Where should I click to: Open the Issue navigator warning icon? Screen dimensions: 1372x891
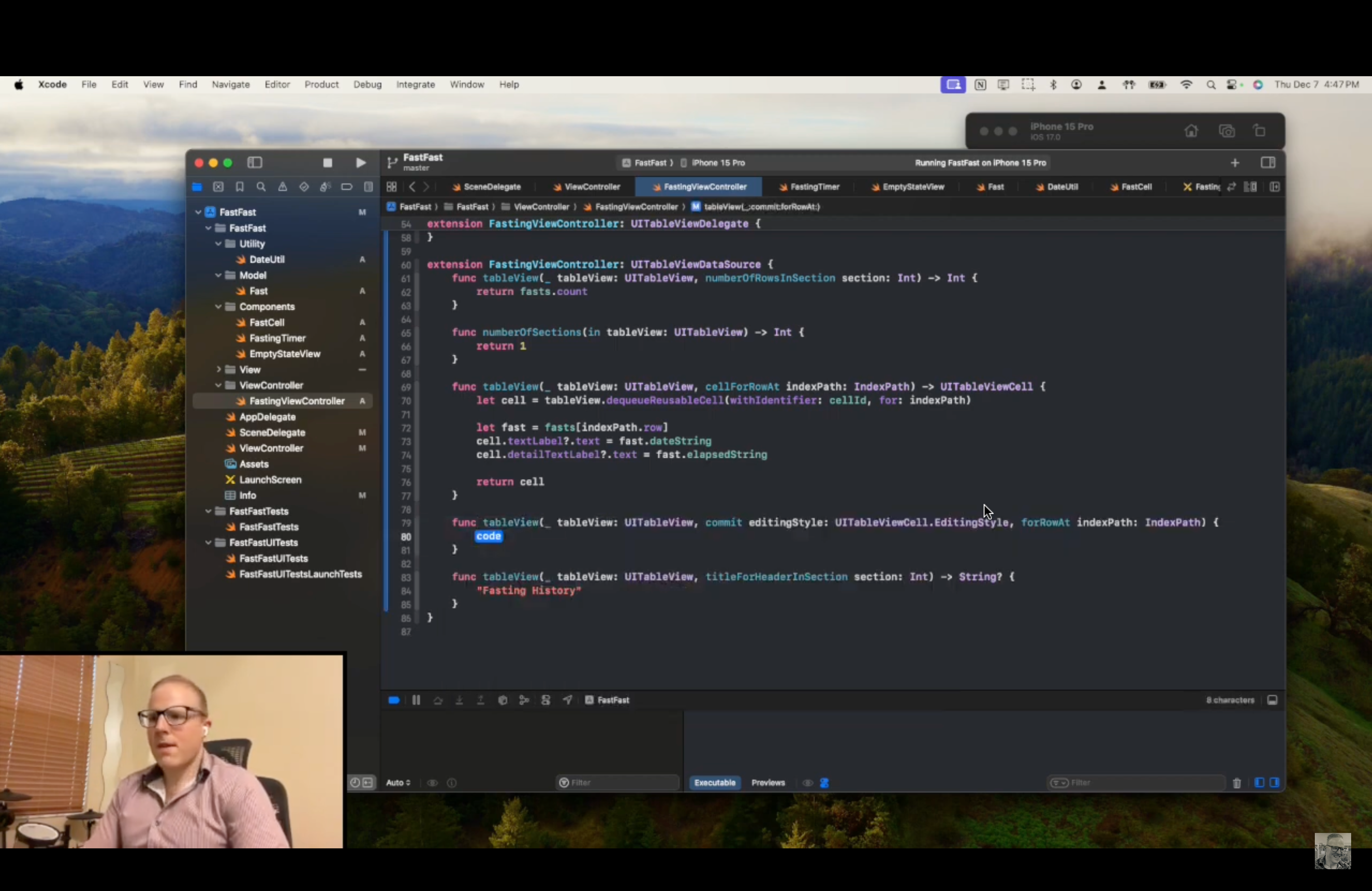tap(283, 187)
